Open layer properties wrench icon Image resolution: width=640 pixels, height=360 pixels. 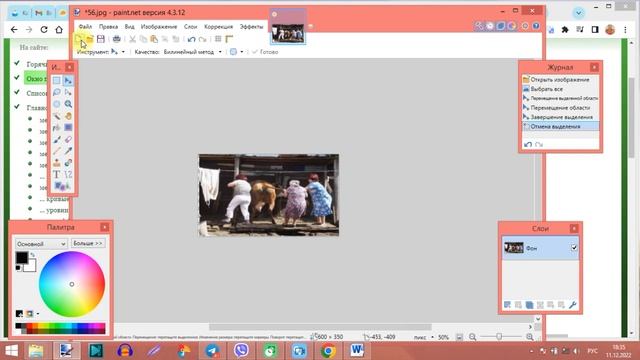click(x=573, y=305)
